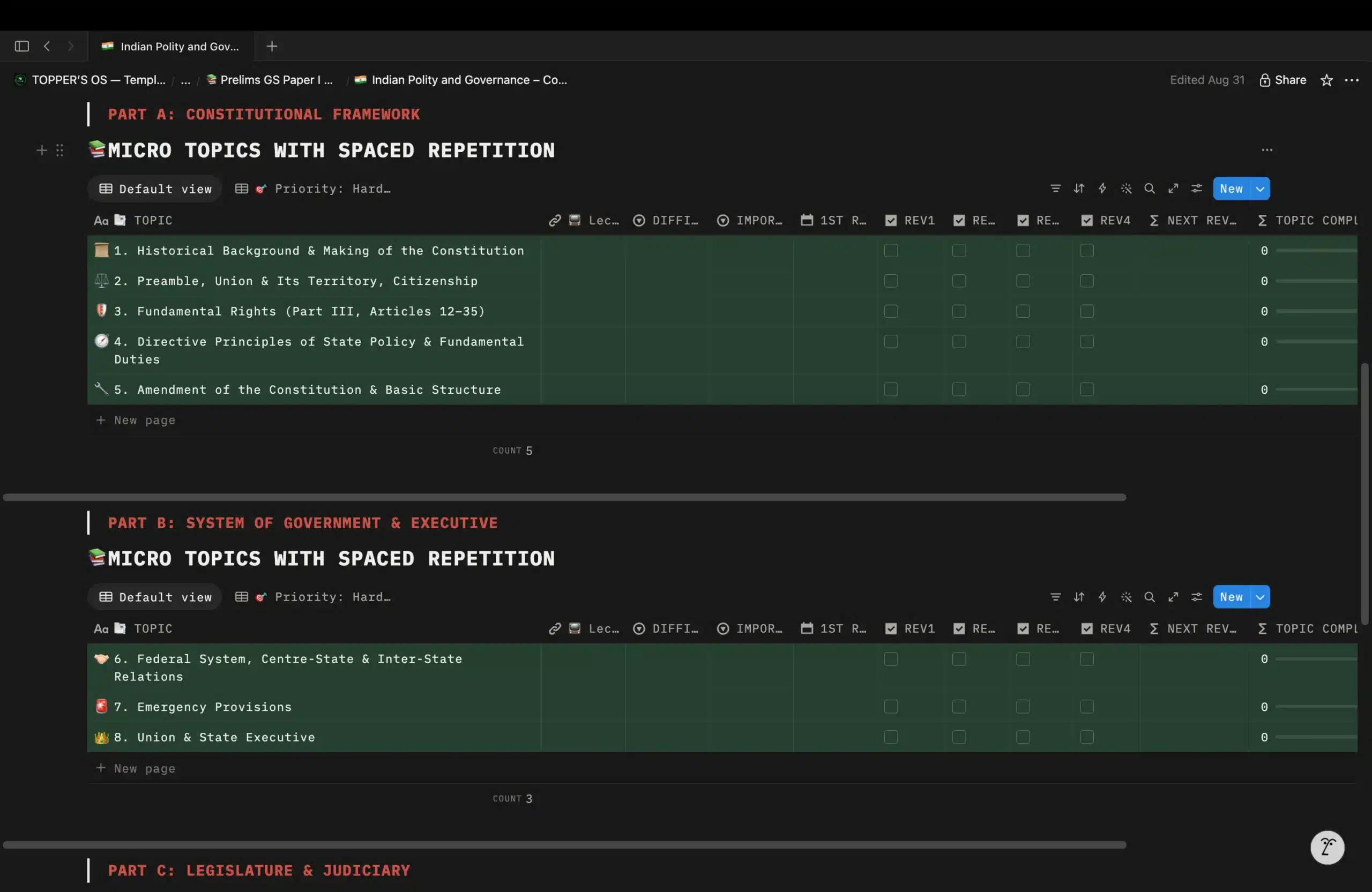Click progress bar for Historical Background row

point(1316,251)
